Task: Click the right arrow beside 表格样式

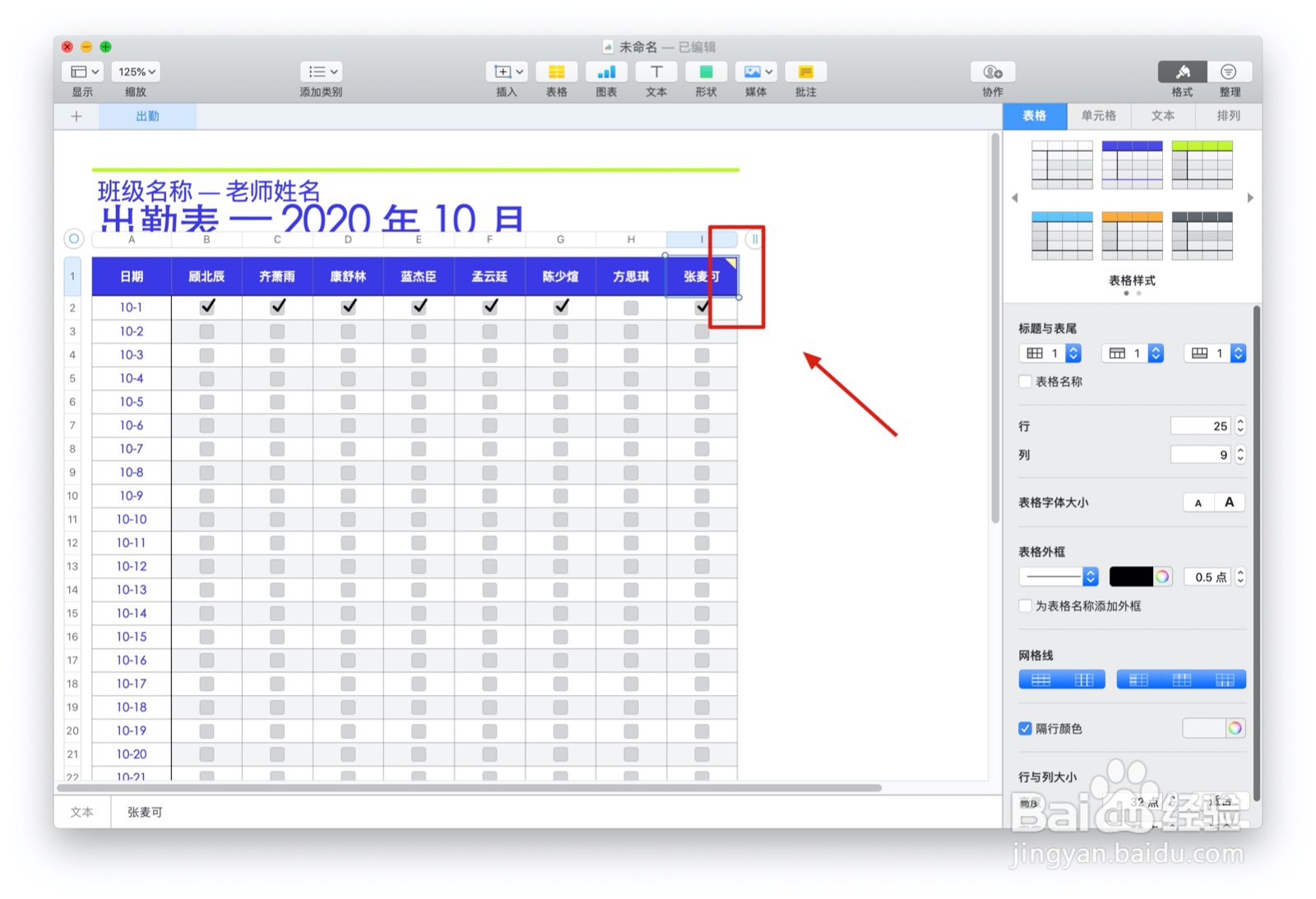Action: click(x=1250, y=197)
